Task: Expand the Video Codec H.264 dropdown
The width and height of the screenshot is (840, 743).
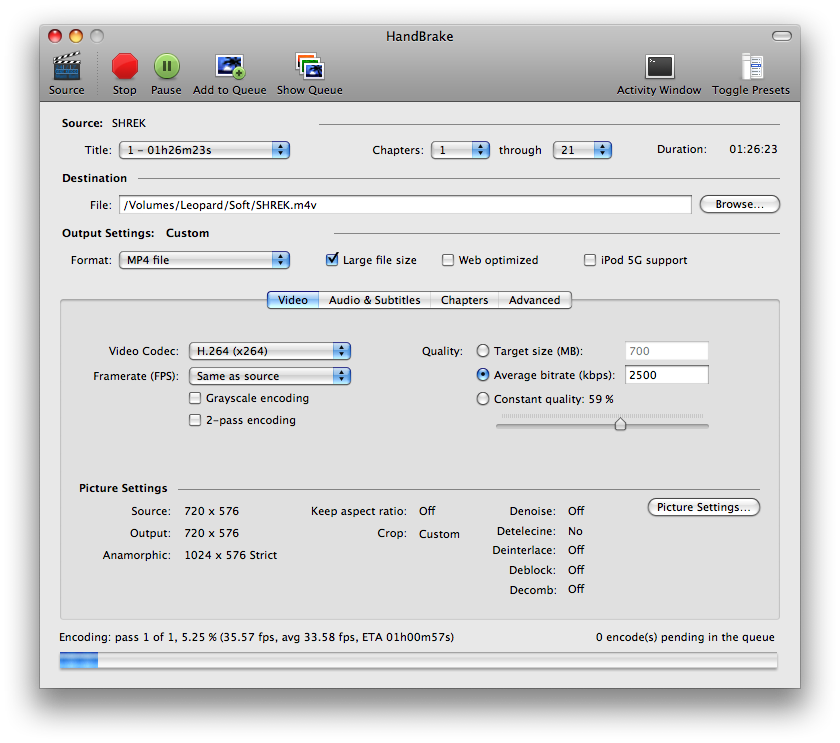Action: [269, 351]
